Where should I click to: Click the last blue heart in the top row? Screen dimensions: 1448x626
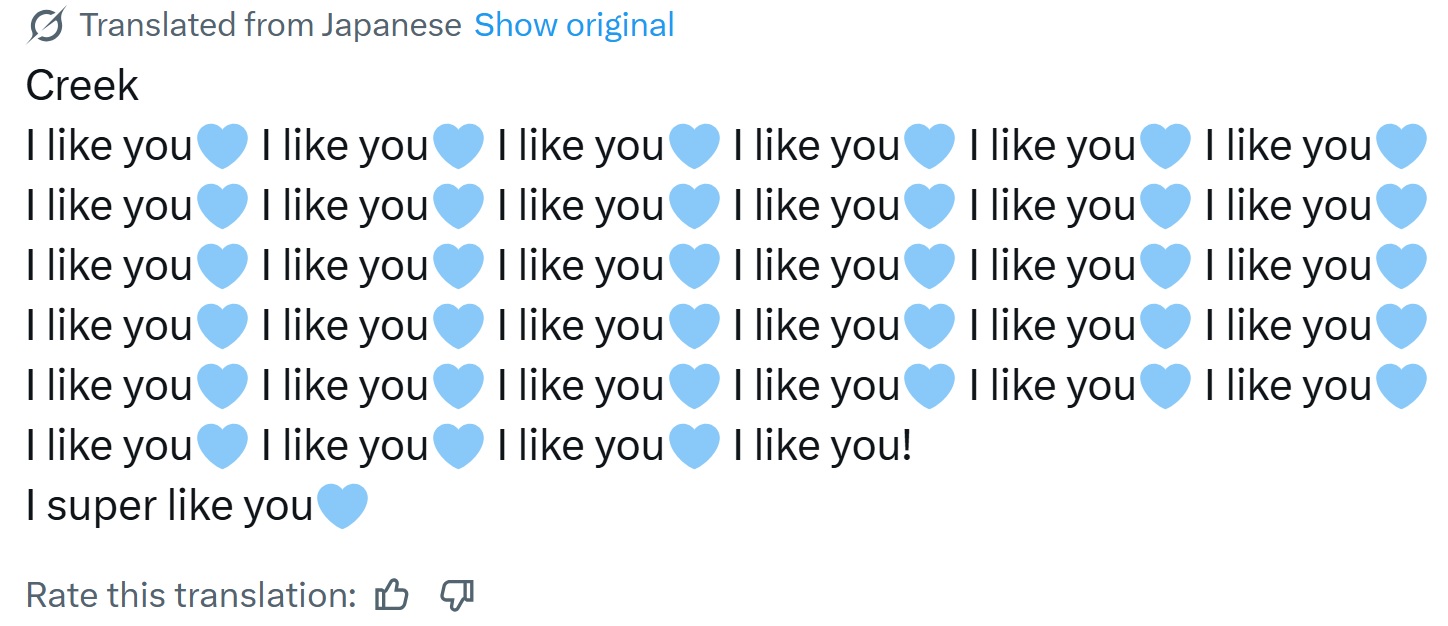pos(1401,147)
